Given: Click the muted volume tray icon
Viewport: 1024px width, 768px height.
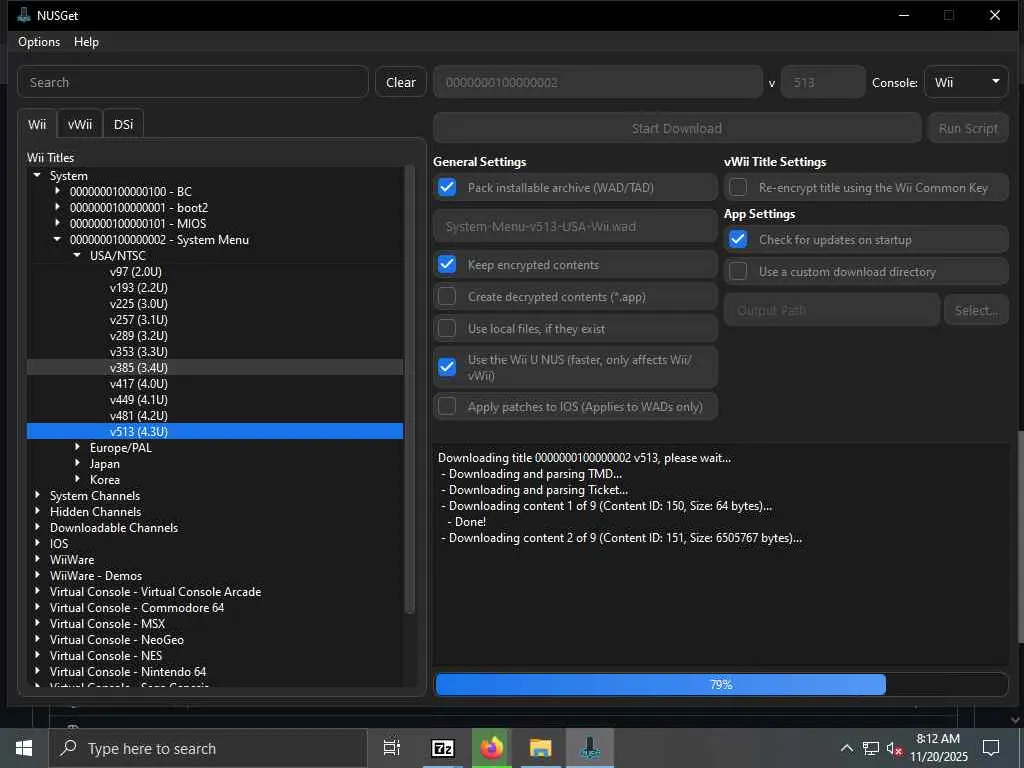Looking at the screenshot, I should pos(894,748).
